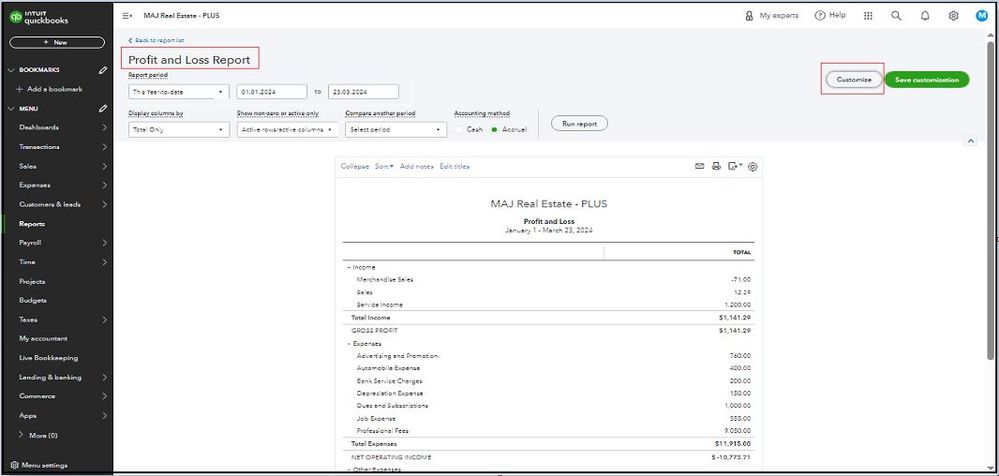Open the My experts icon
This screenshot has width=999, height=476.
pyautogui.click(x=749, y=15)
